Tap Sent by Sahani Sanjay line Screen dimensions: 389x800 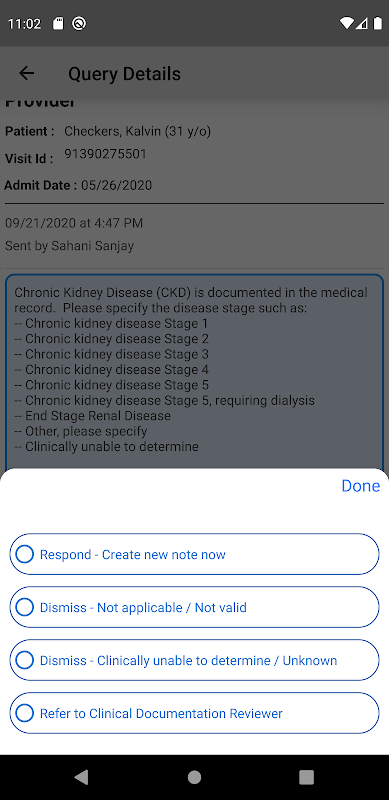point(69,246)
